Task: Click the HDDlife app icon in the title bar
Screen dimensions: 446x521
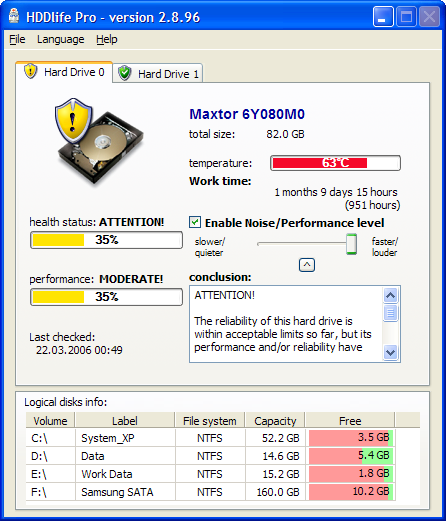Action: coord(14,16)
